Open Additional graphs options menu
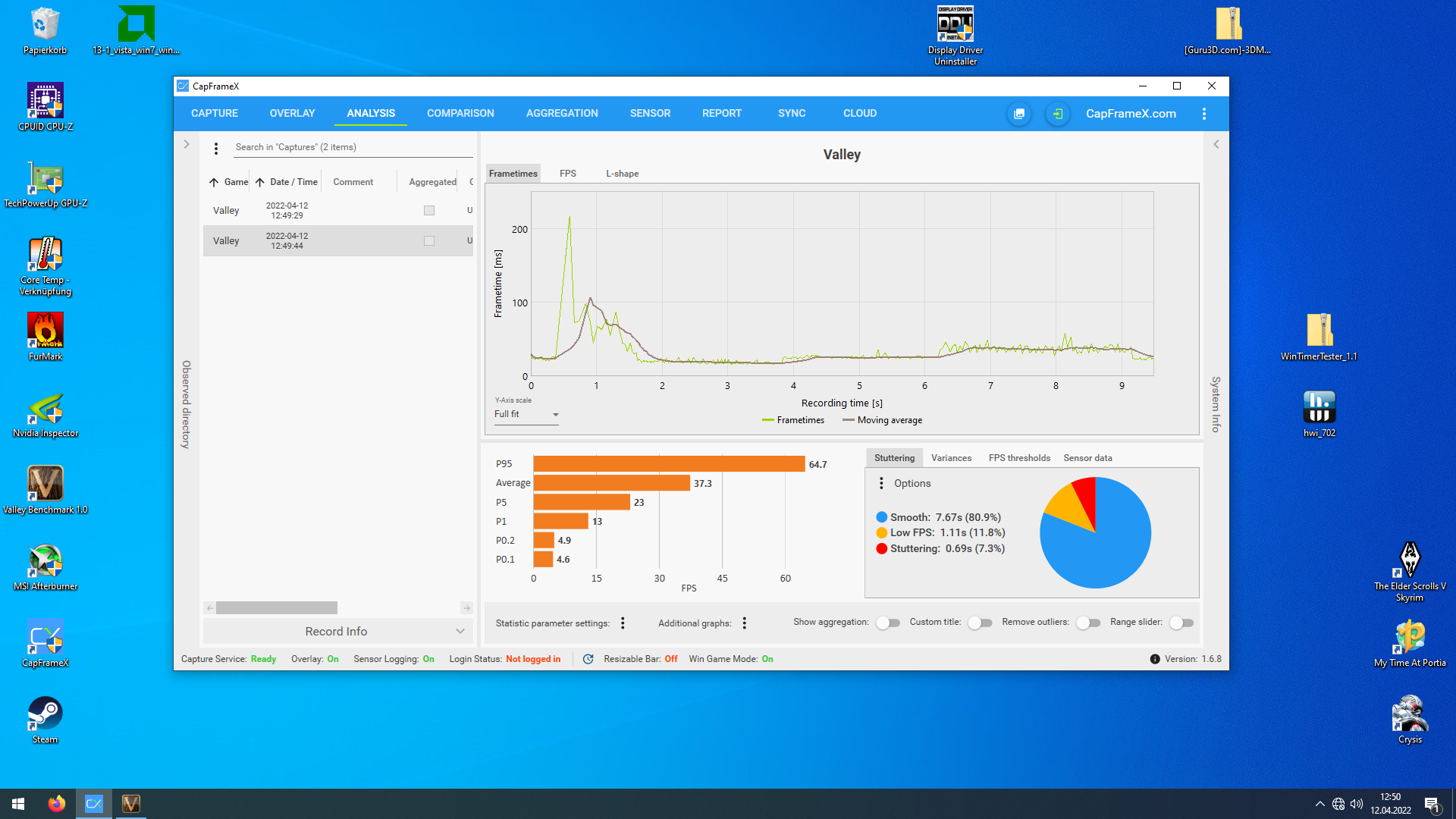The height and width of the screenshot is (819, 1456). pos(745,623)
